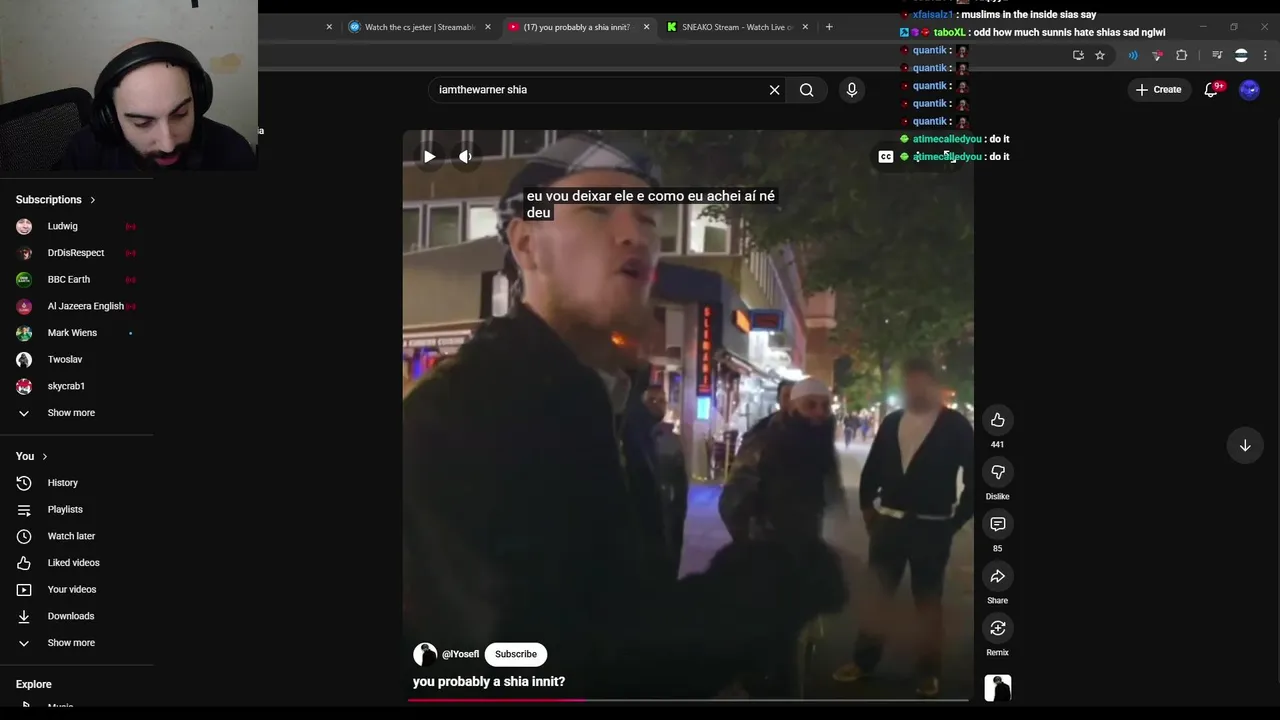
Task: Open YouTube notifications bell
Action: 1211,90
